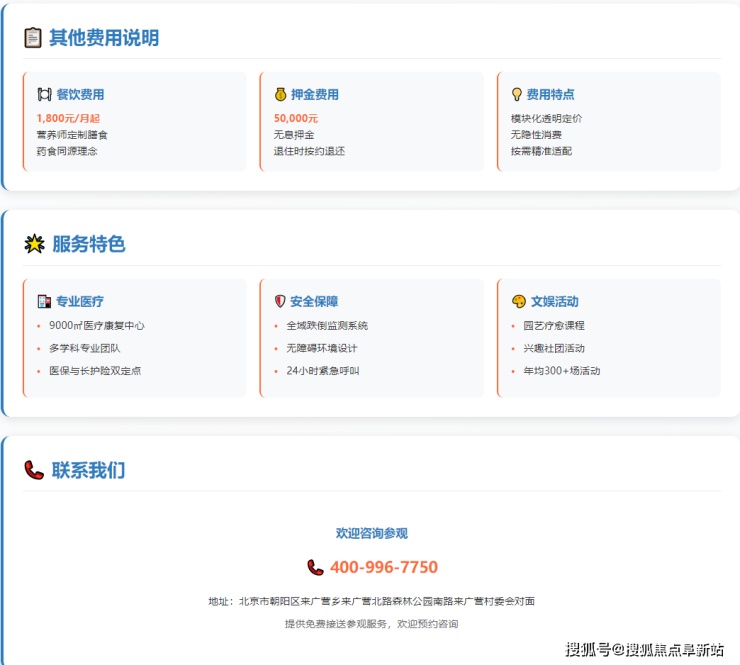Select the 年均300+场活动 list item

tap(561, 371)
